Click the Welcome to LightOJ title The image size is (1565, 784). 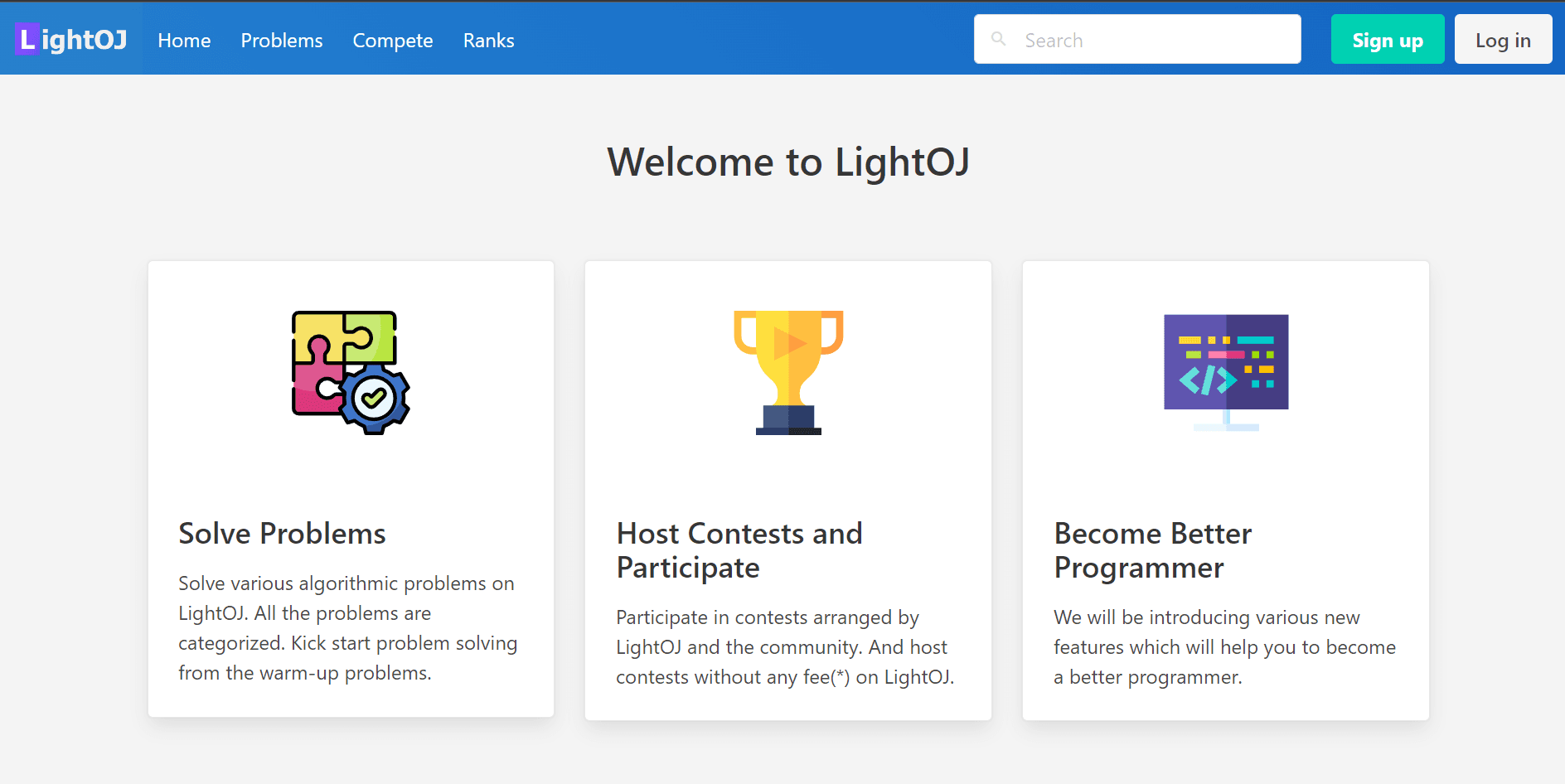788,162
